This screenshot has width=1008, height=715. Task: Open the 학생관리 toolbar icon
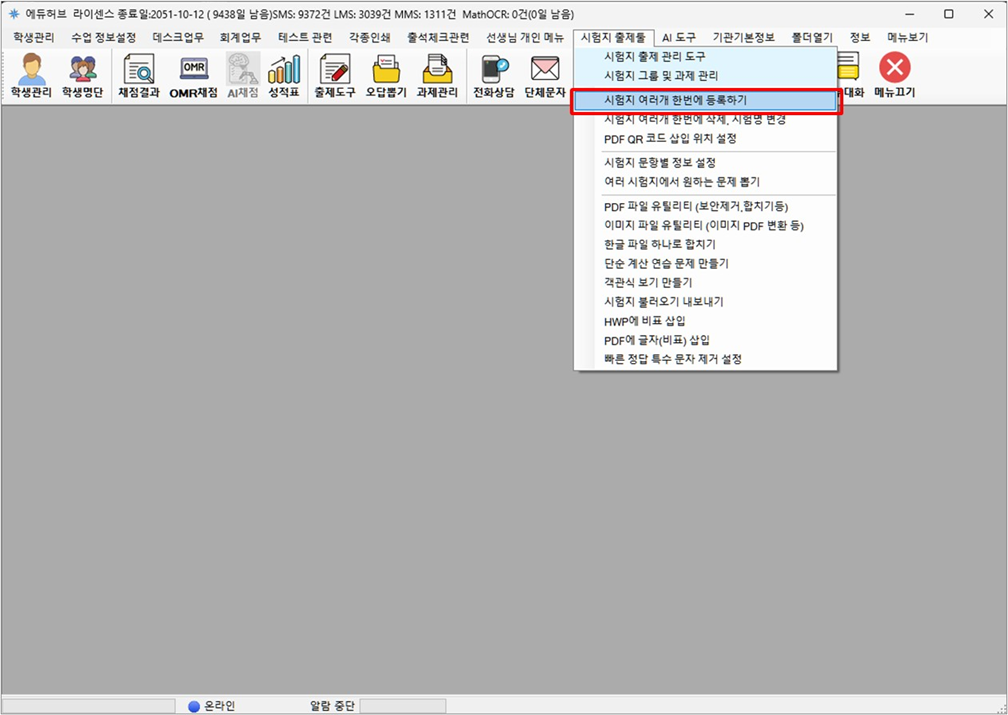tap(33, 76)
